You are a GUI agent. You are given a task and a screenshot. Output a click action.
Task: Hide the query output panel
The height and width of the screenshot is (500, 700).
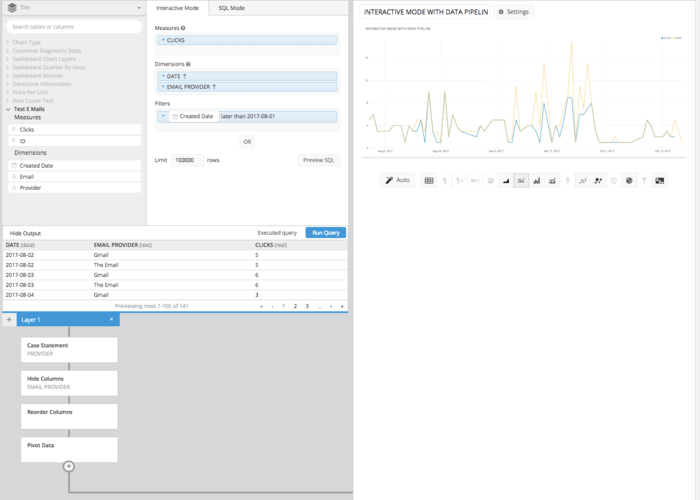(x=25, y=232)
